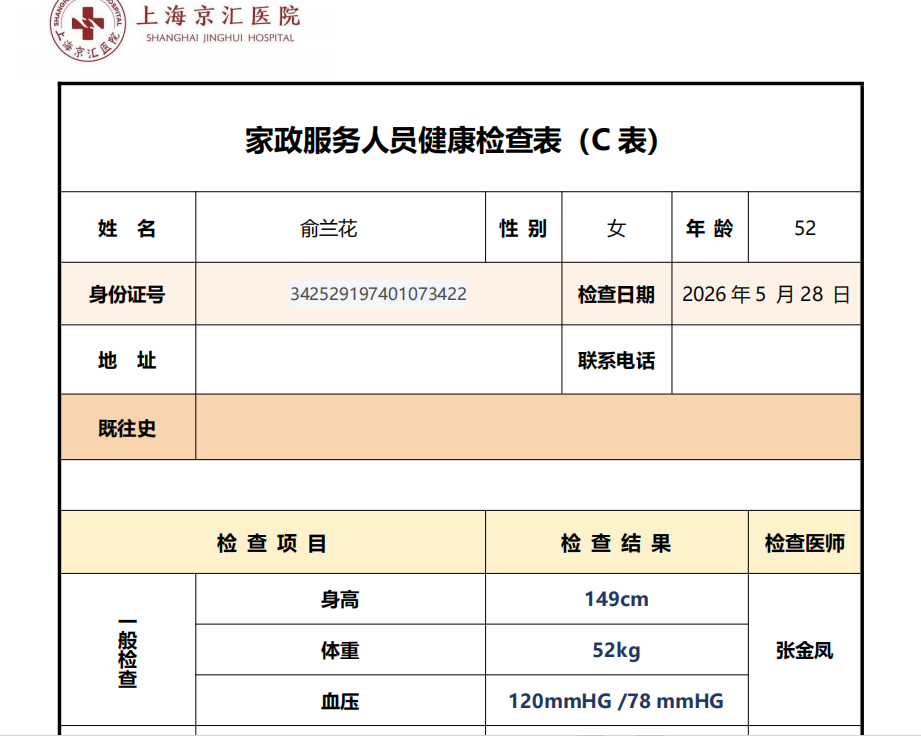This screenshot has width=921, height=736.
Task: Click the 身份证号 label cell
Action: coord(128,294)
